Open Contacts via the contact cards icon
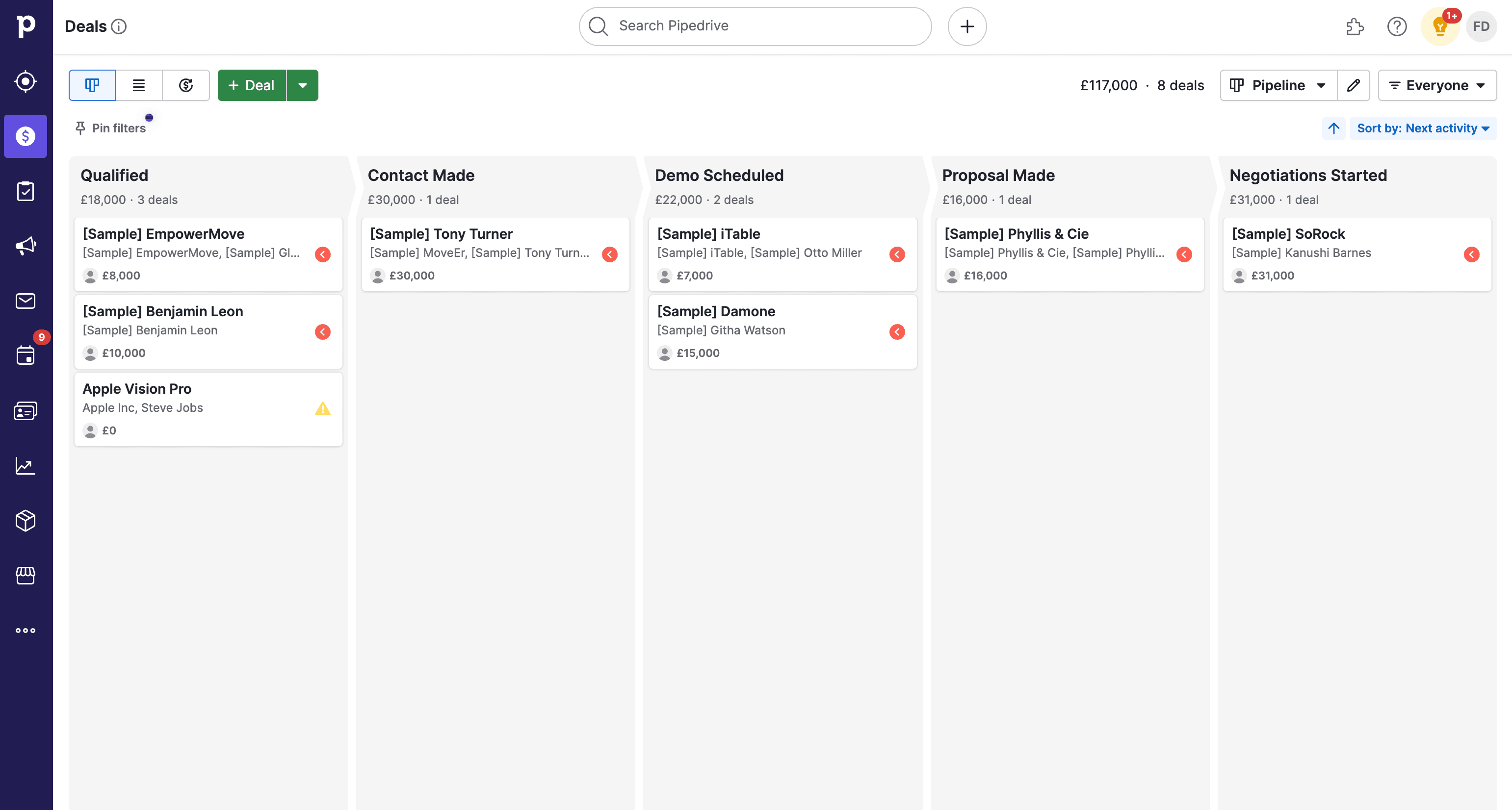This screenshot has height=810, width=1512. (x=24, y=410)
